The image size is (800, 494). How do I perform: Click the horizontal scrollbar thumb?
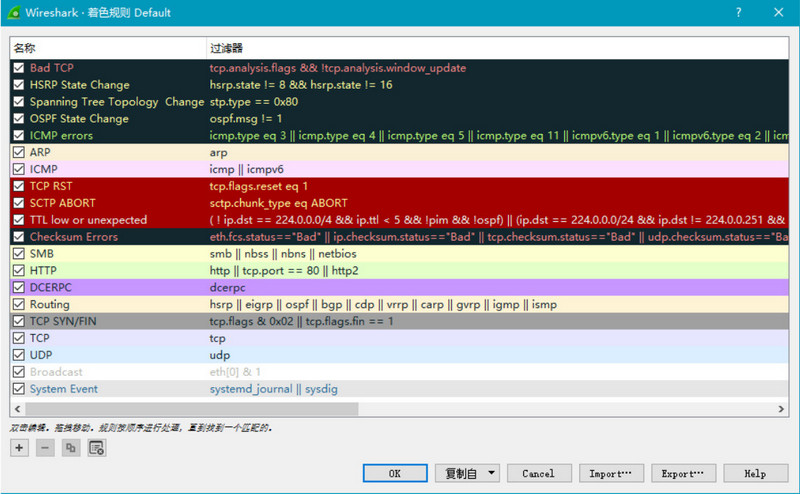click(192, 409)
